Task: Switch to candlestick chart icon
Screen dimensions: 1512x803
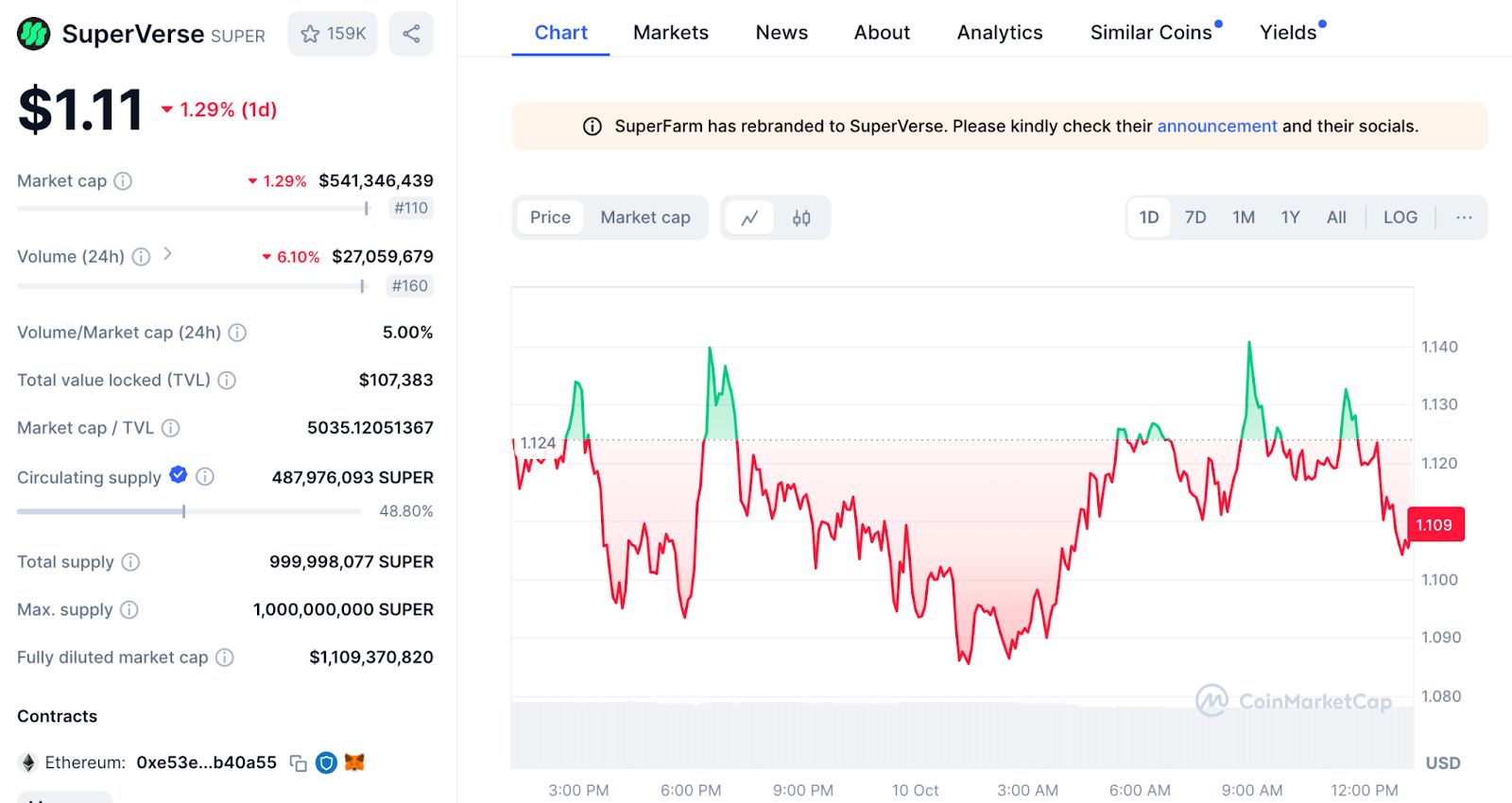Action: (x=801, y=218)
